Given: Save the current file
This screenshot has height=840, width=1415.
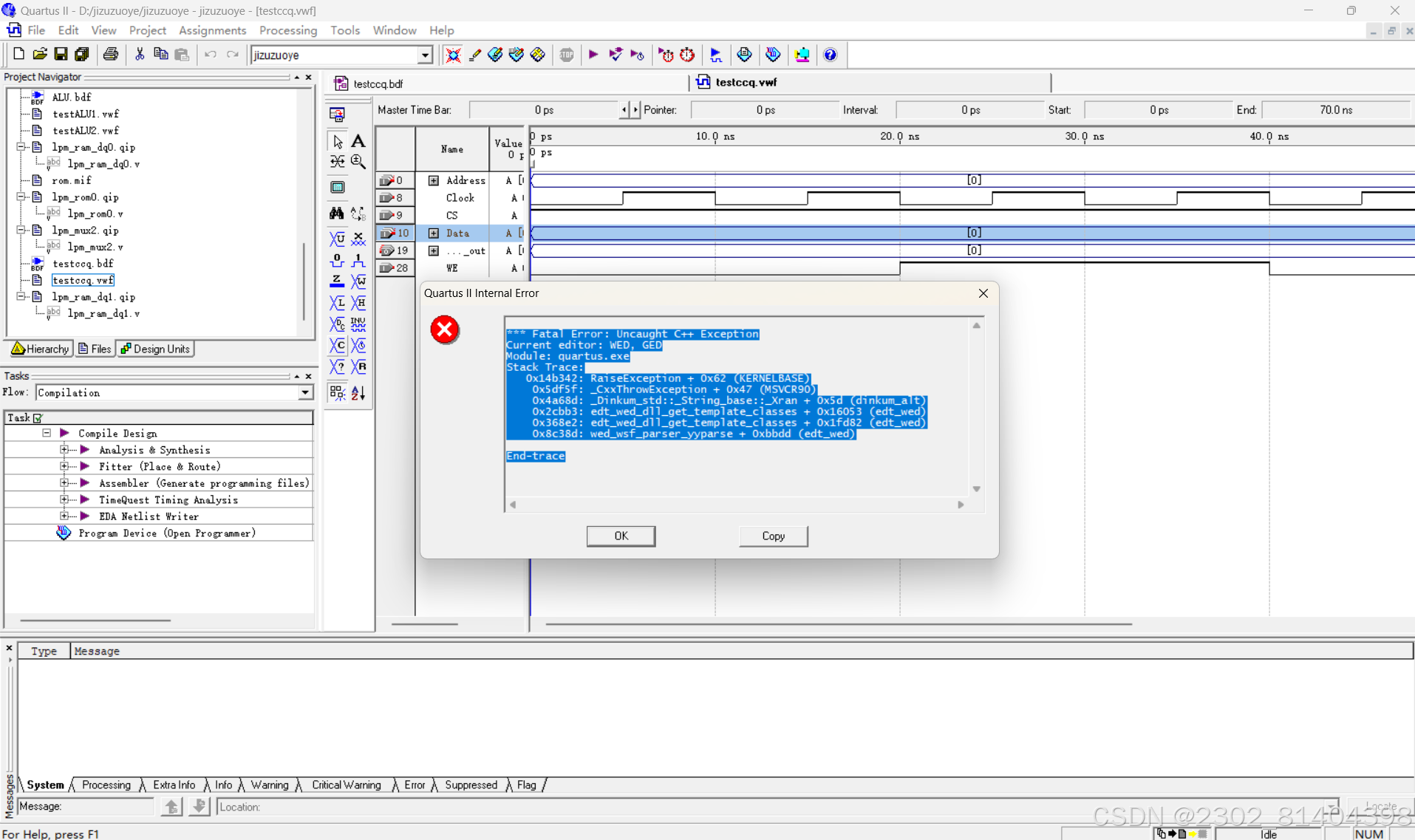Looking at the screenshot, I should click(x=61, y=55).
